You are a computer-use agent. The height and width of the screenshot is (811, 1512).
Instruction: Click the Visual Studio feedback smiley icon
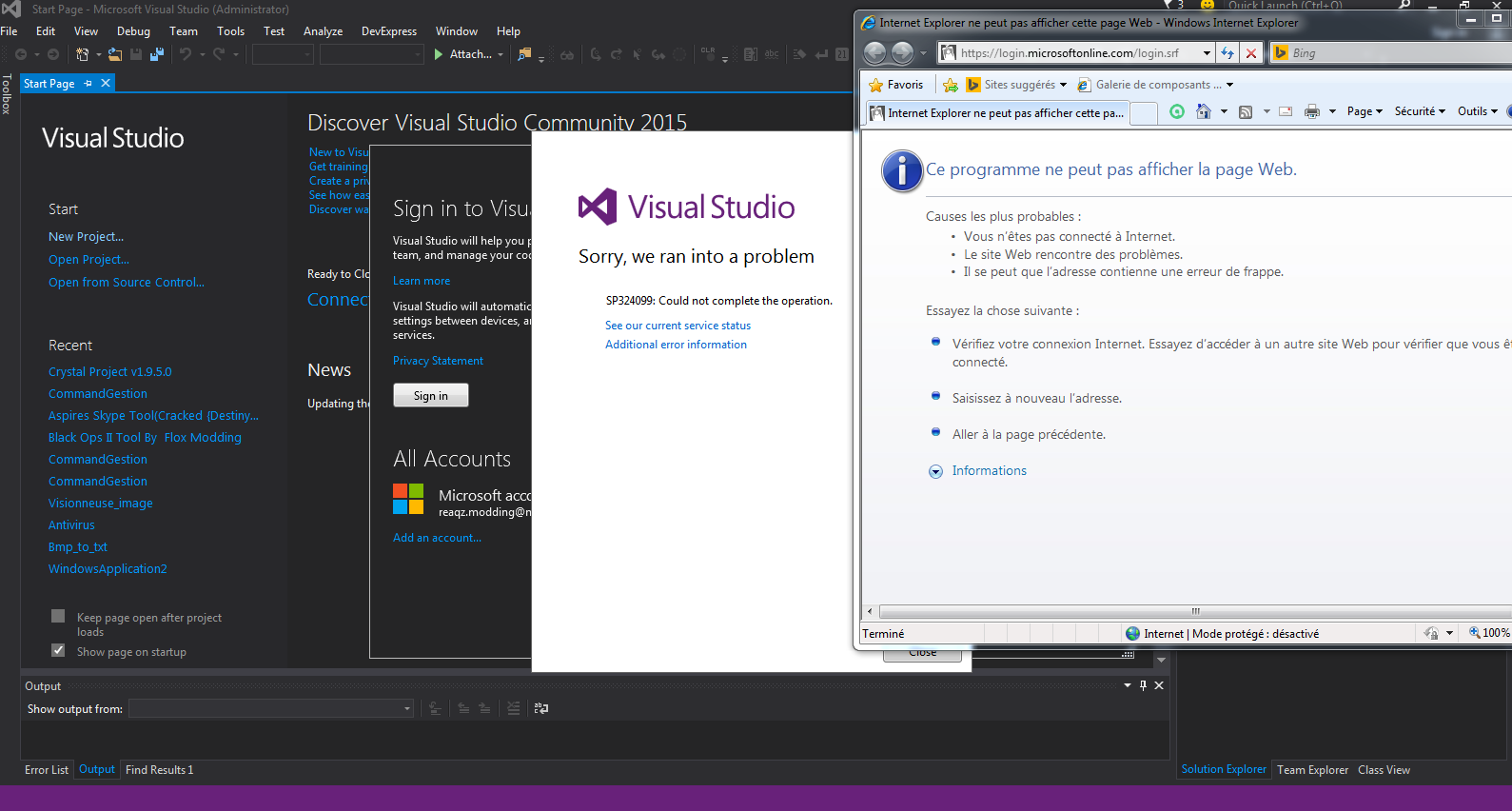point(1208,5)
